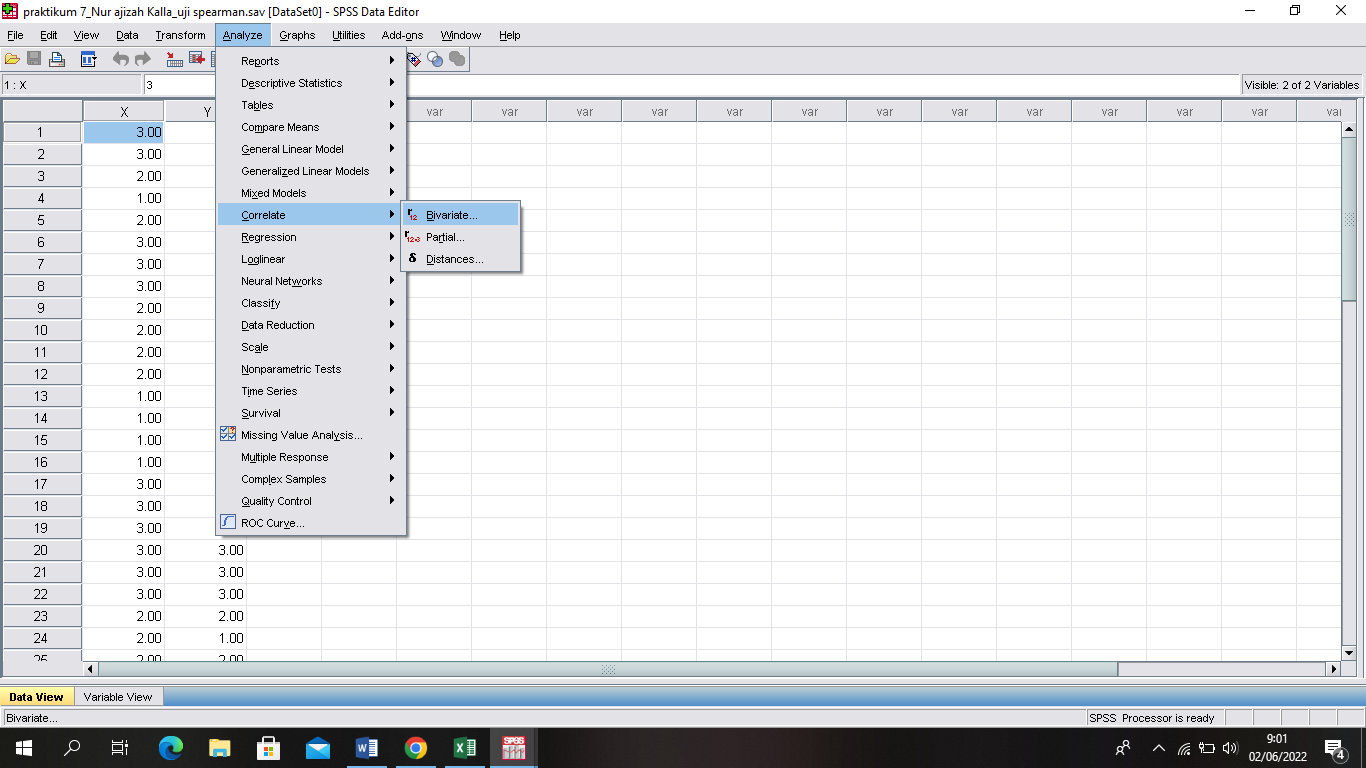The image size is (1366, 768).
Task: Open Excel from the taskbar
Action: pos(465,747)
